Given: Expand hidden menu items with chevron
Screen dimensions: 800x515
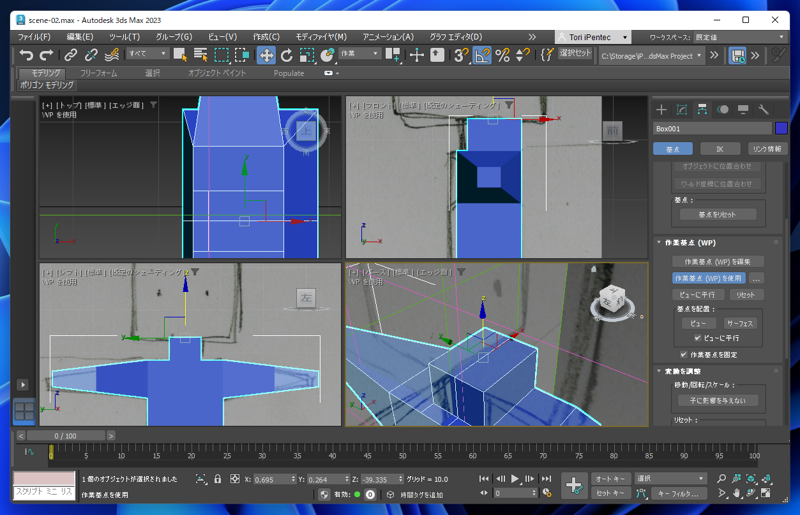Looking at the screenshot, I should (532, 37).
